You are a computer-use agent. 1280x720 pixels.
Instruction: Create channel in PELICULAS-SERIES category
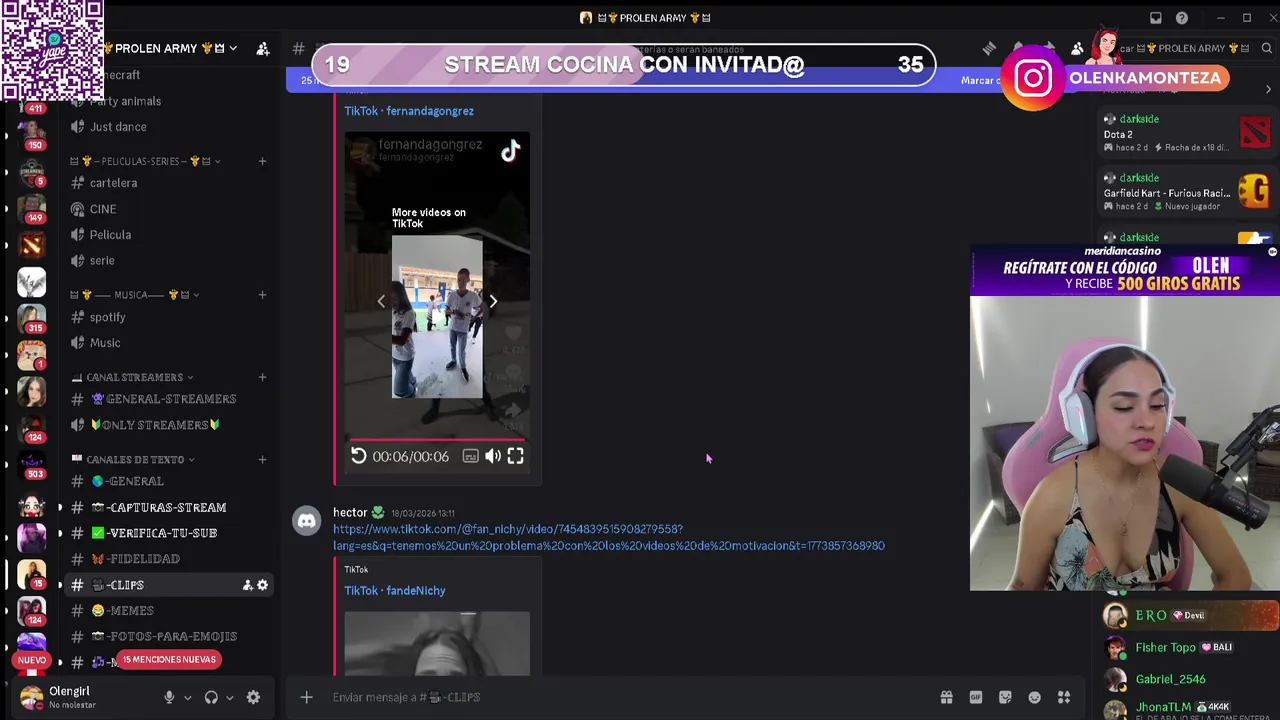point(262,161)
